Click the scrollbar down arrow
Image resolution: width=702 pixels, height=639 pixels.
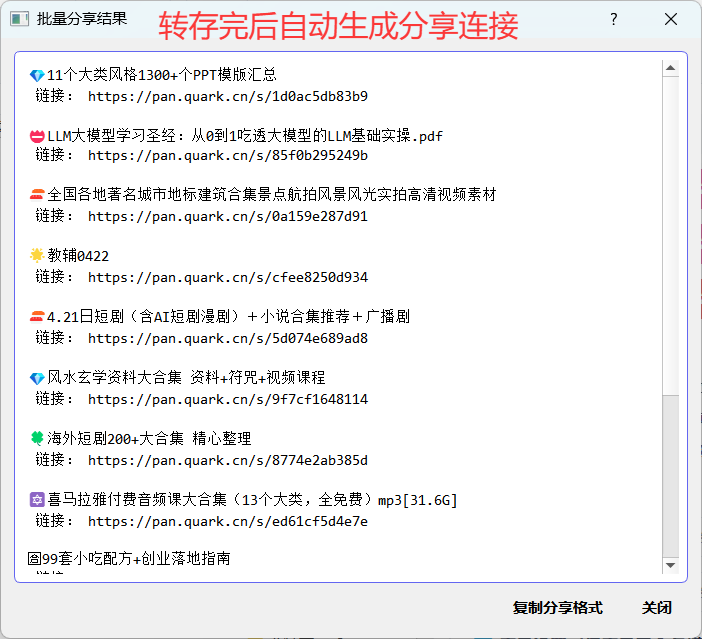click(670, 565)
